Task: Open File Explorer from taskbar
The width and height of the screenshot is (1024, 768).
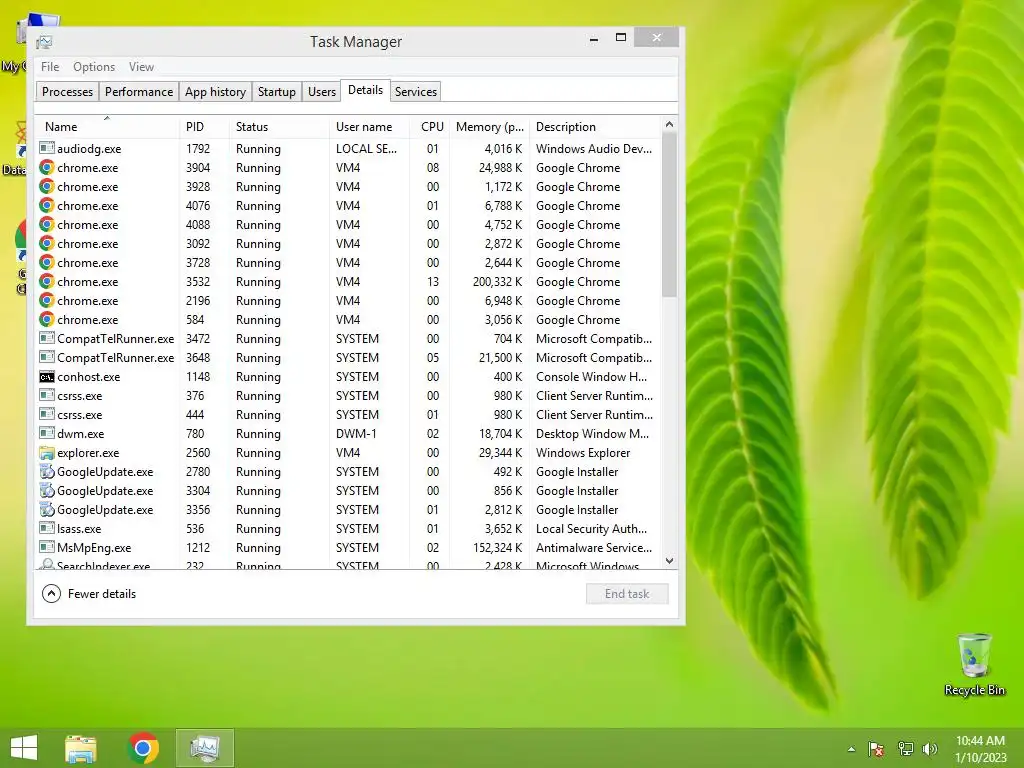Action: coord(81,748)
